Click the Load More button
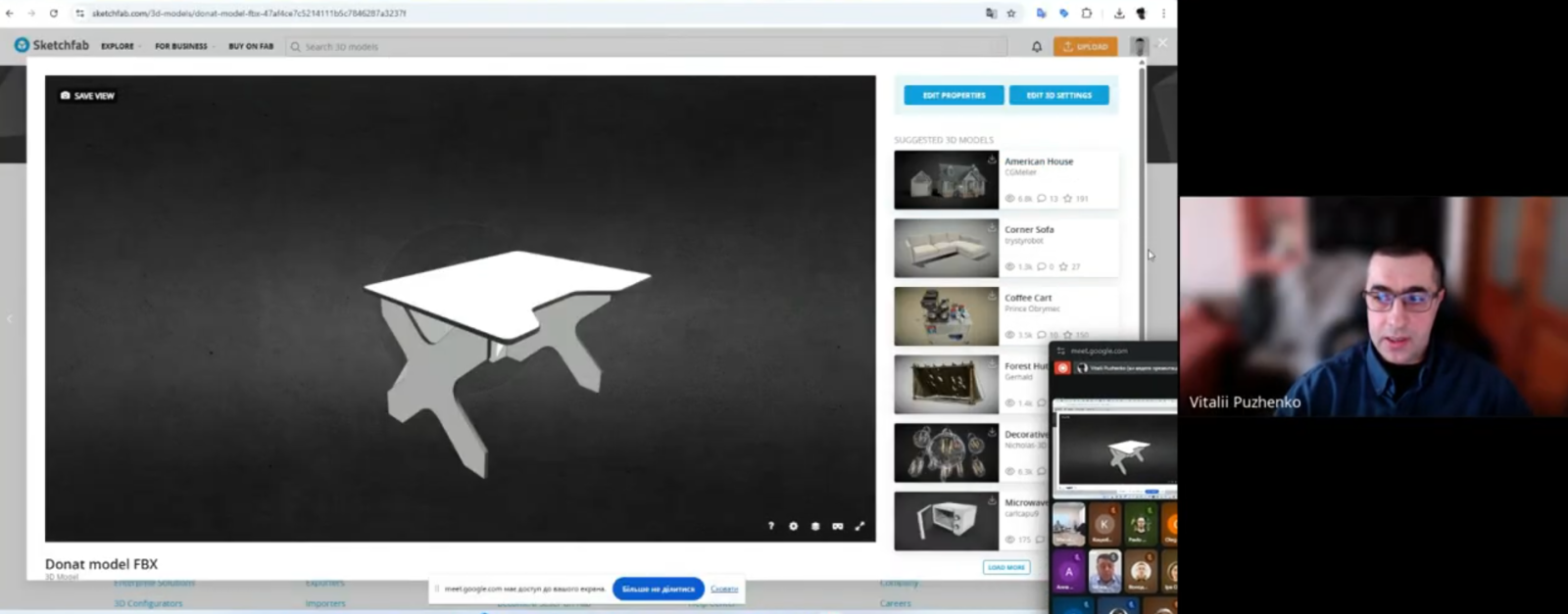 click(x=1005, y=567)
